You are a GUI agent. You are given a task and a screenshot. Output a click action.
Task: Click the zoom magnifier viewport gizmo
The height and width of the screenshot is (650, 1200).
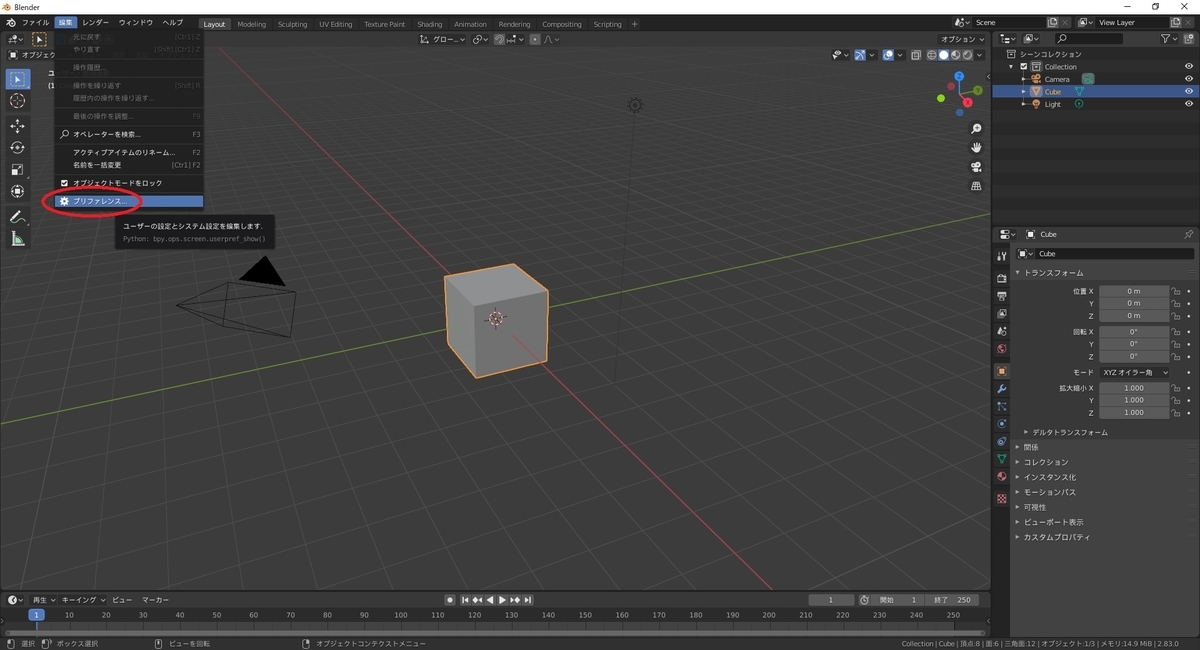(976, 129)
